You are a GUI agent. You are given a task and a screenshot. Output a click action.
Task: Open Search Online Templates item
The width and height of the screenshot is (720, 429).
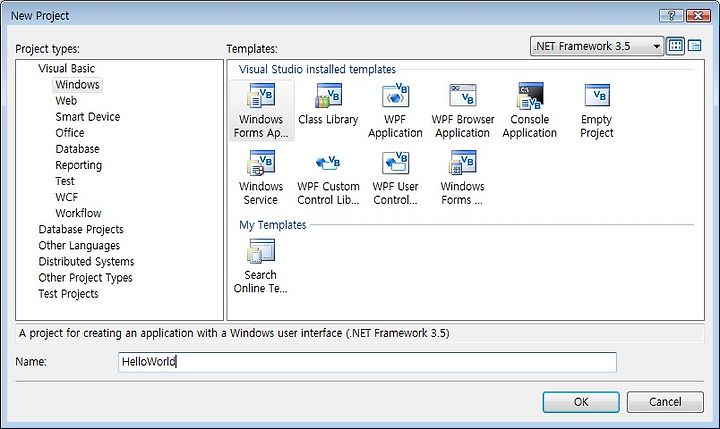[260, 266]
